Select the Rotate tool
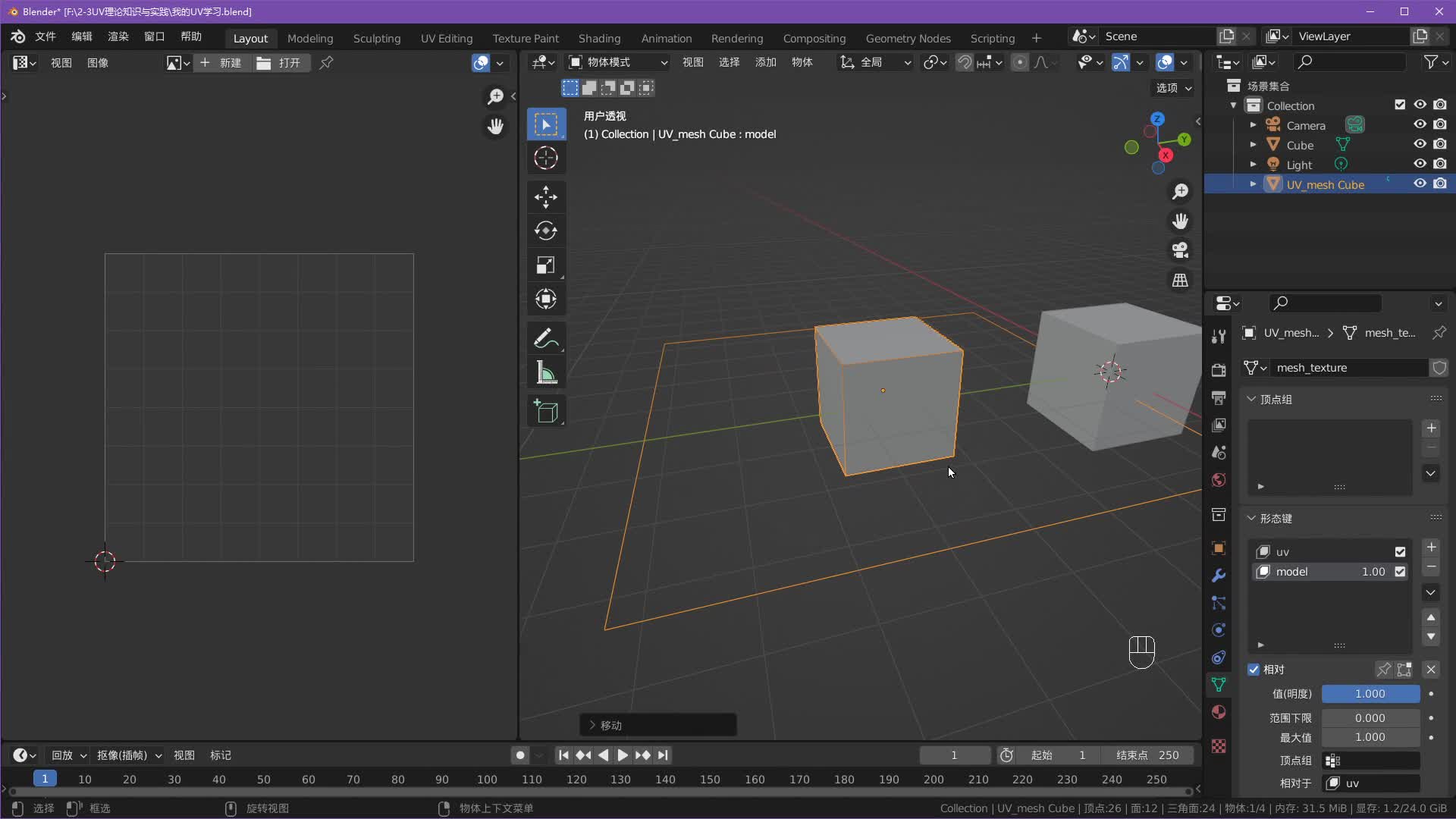Image resolution: width=1456 pixels, height=819 pixels. (546, 231)
